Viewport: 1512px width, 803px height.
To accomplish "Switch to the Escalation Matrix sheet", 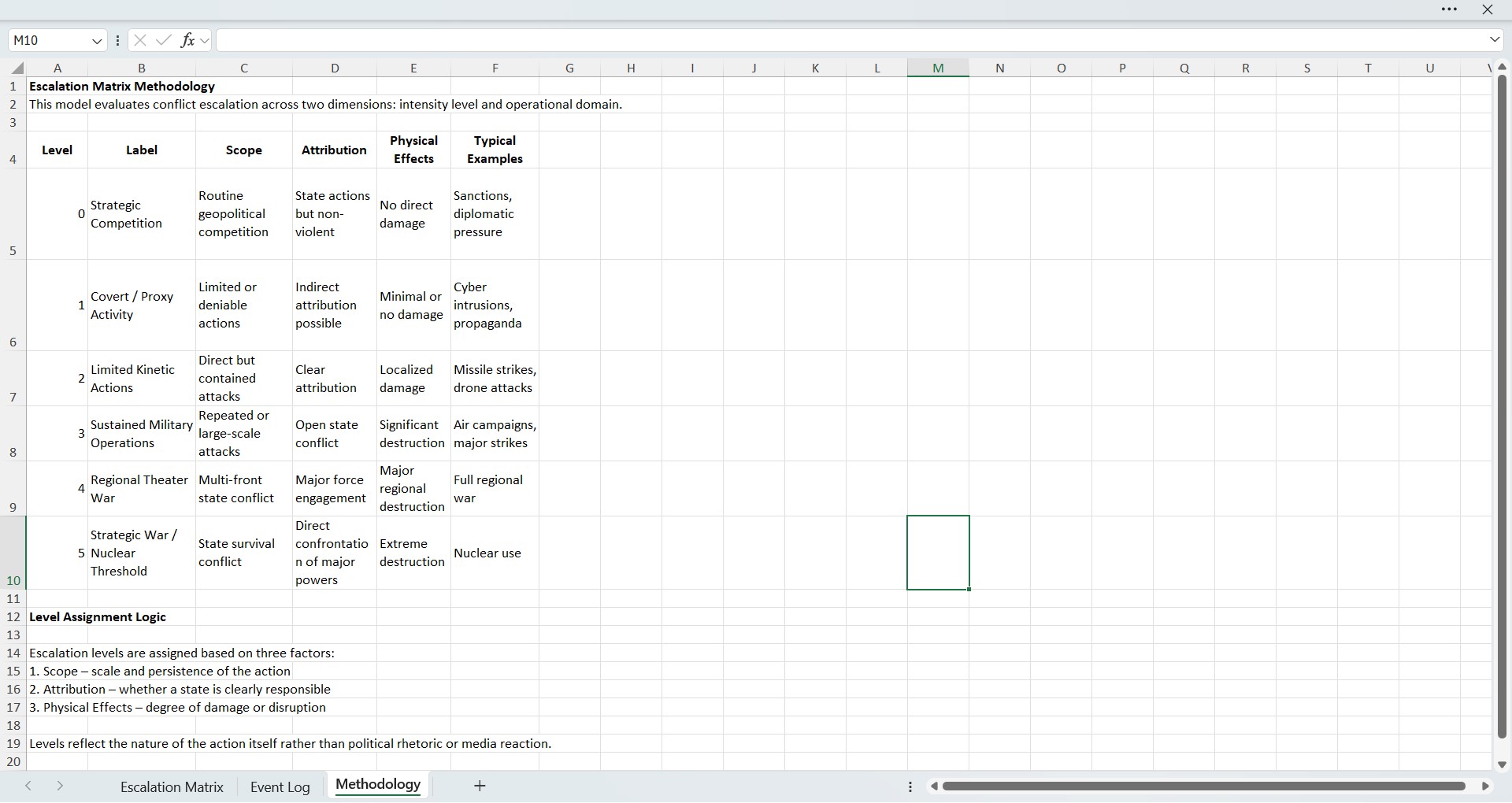I will coord(172,786).
